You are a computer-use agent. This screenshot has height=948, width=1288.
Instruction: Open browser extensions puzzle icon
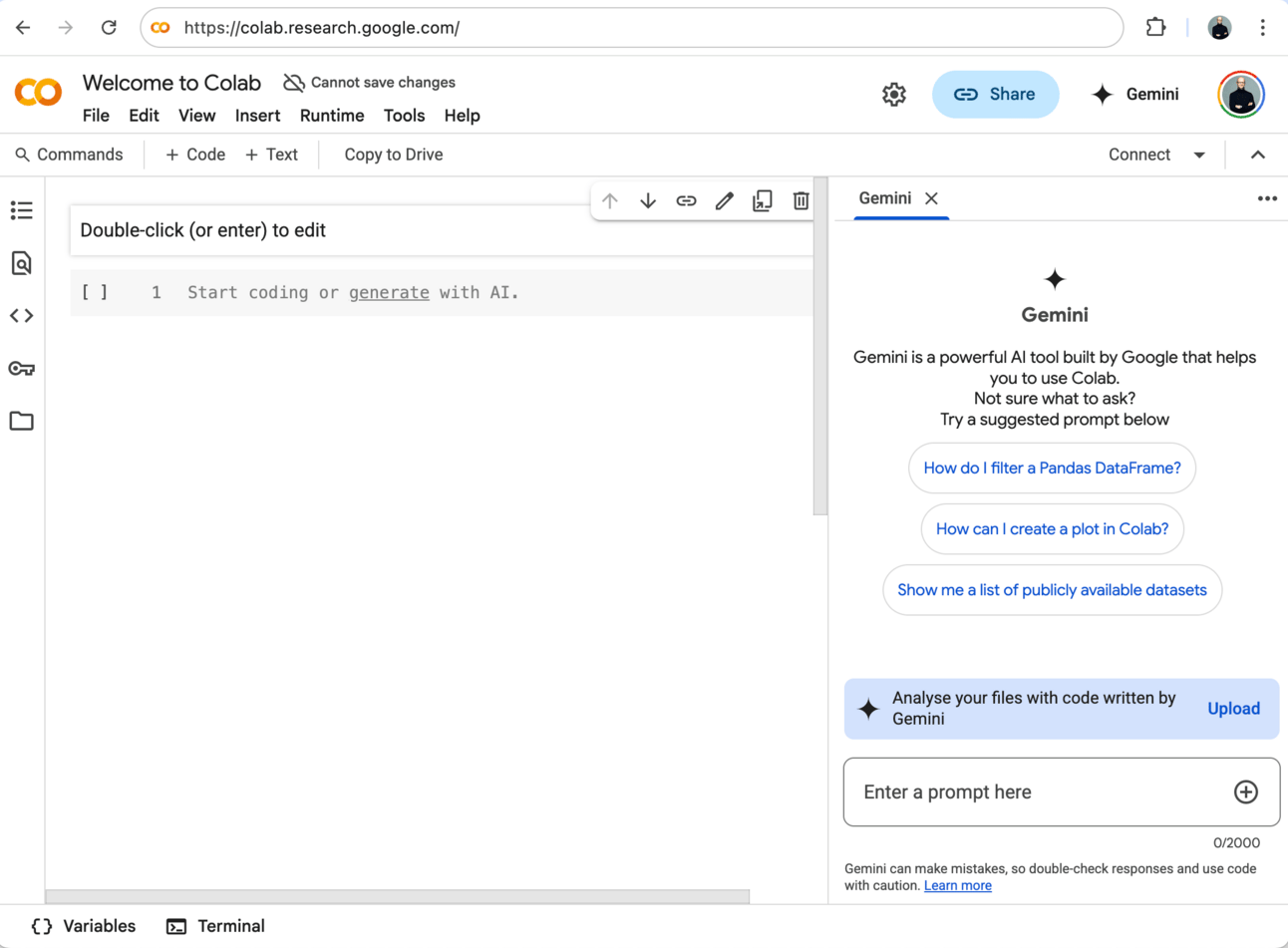pos(1155,28)
